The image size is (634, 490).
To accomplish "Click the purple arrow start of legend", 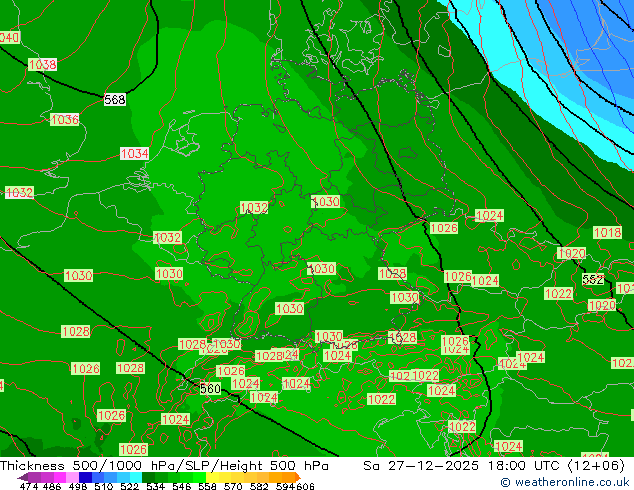I will coord(22,477).
